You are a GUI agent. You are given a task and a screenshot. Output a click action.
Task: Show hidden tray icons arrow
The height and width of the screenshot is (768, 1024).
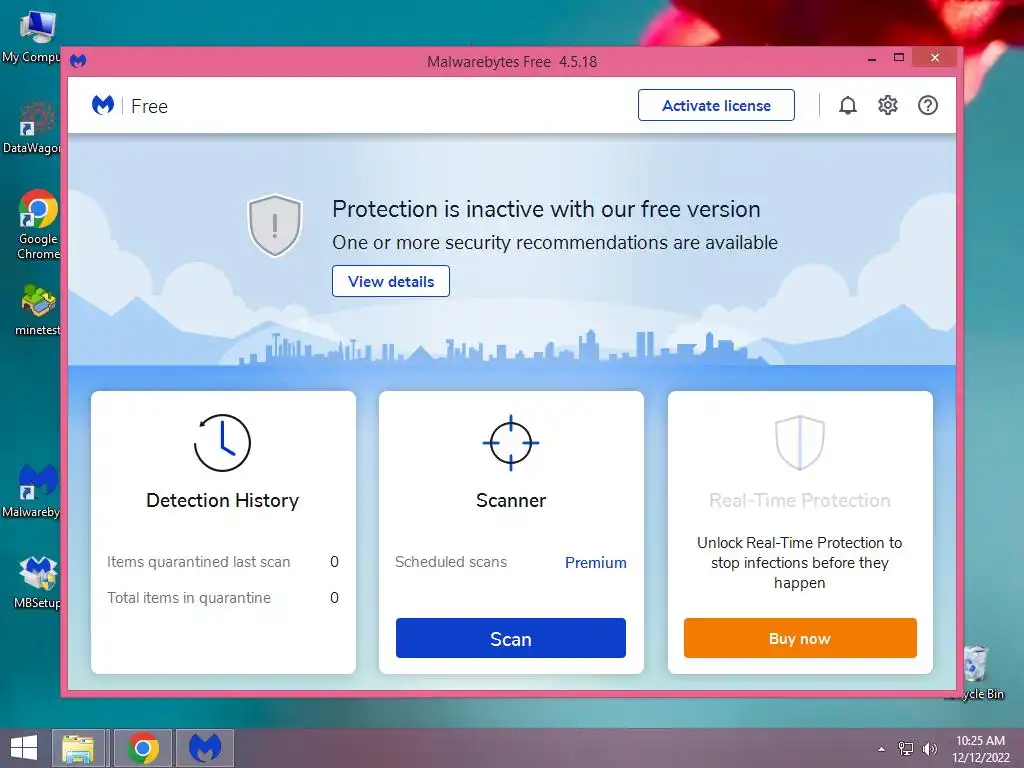(x=882, y=749)
